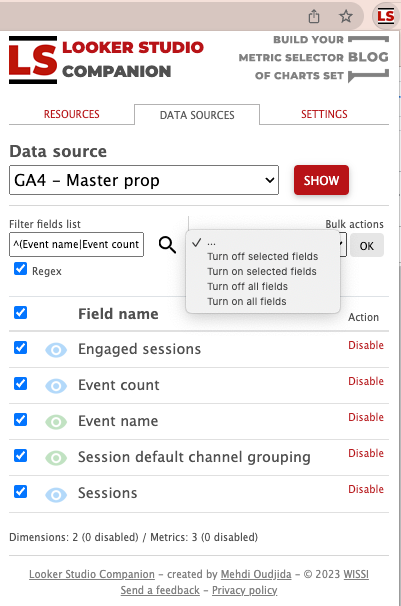Disable the Event name field

(366, 417)
